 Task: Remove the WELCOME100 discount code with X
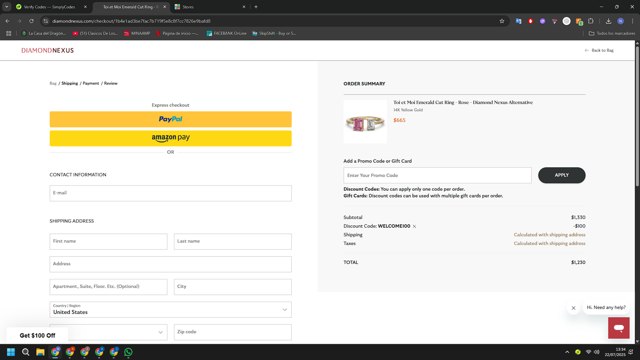[414, 226]
